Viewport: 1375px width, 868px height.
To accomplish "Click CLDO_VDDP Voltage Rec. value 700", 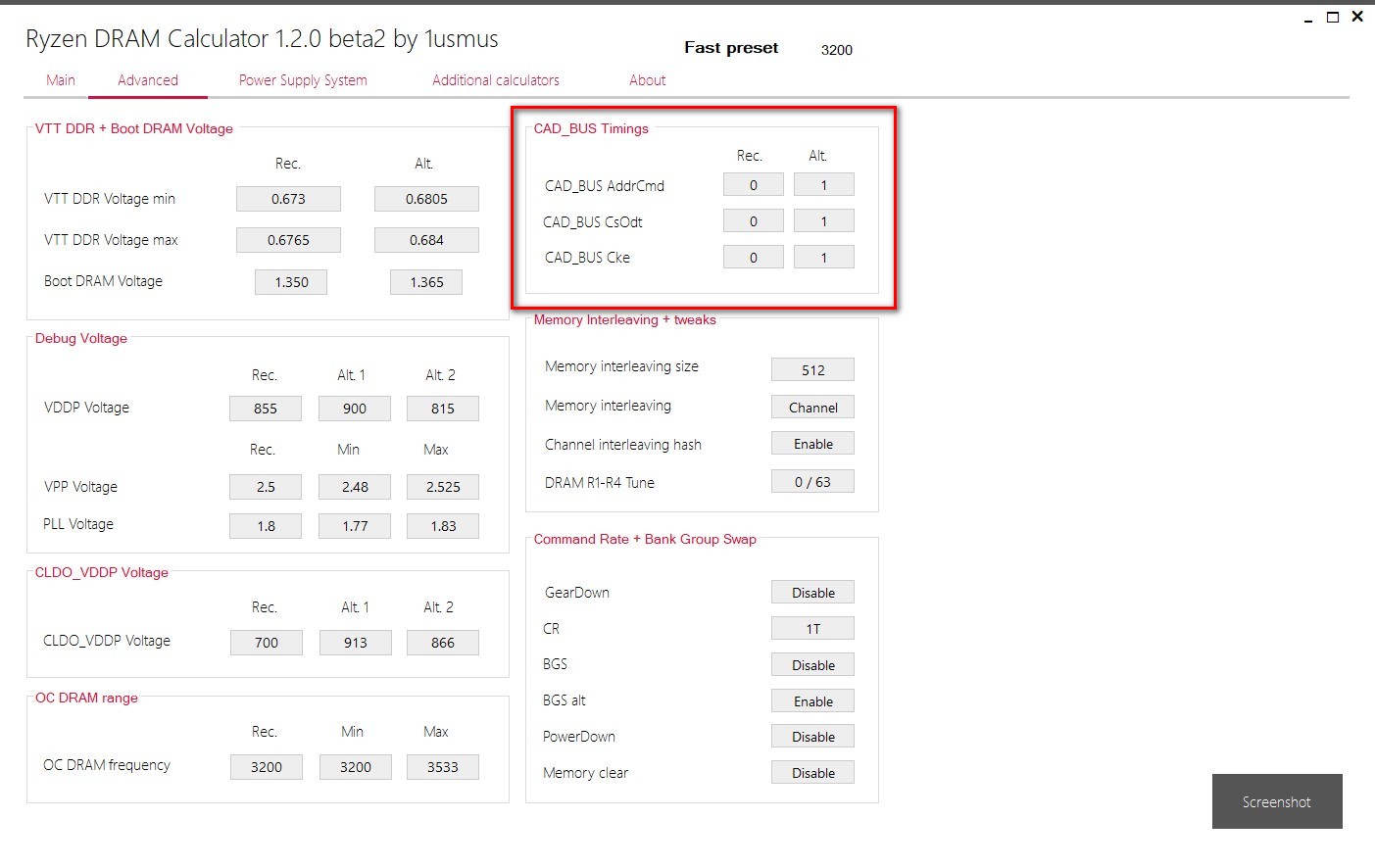I will click(267, 643).
